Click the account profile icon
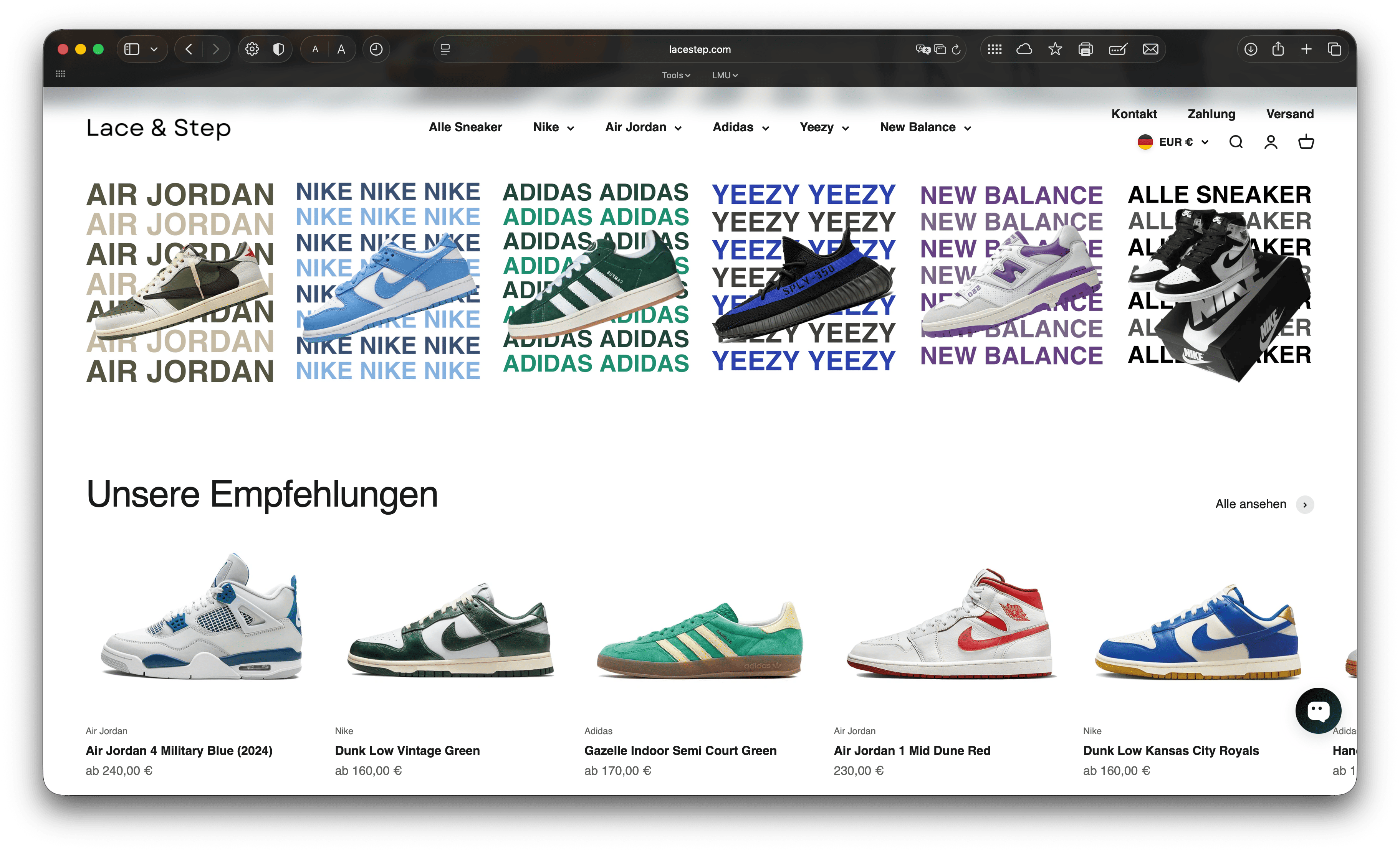This screenshot has width=1400, height=852. (x=1271, y=142)
